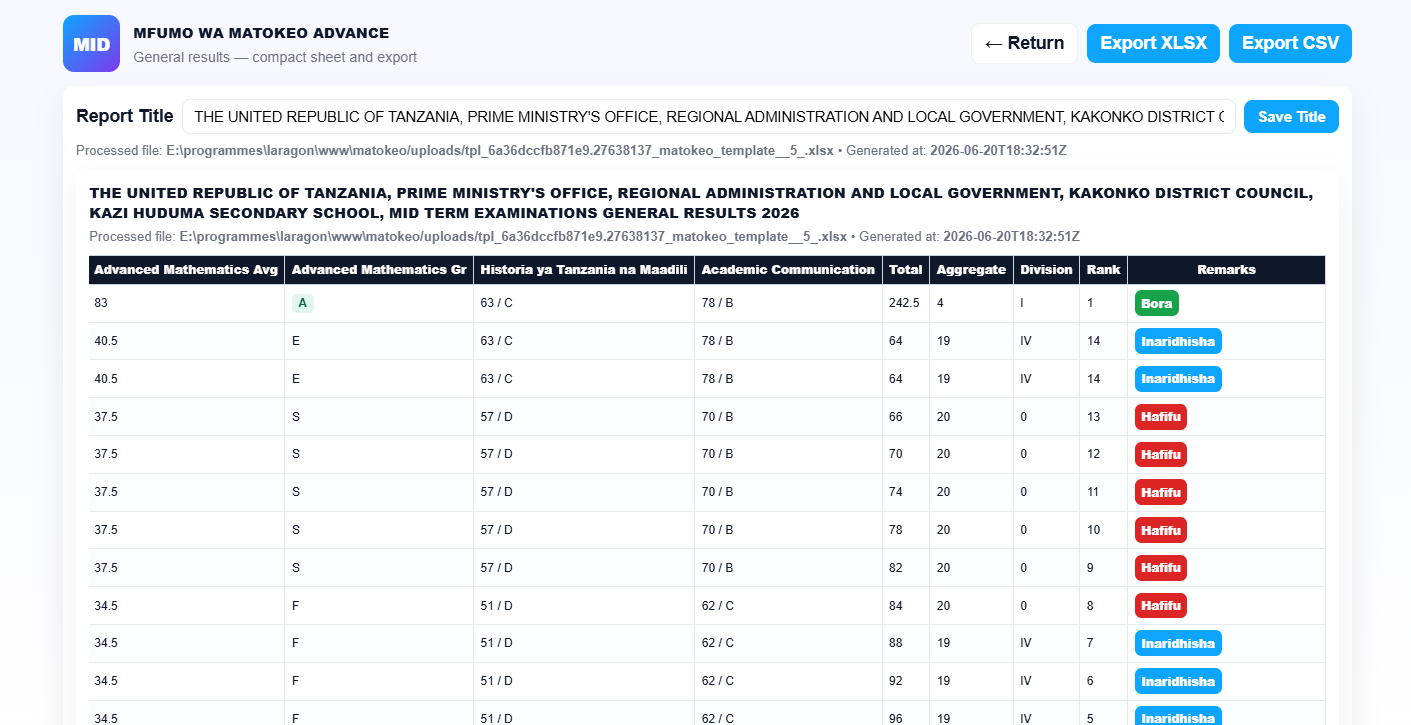Click the Hafifu badge in rank 8 row
The width and height of the screenshot is (1411, 725).
click(x=1161, y=606)
